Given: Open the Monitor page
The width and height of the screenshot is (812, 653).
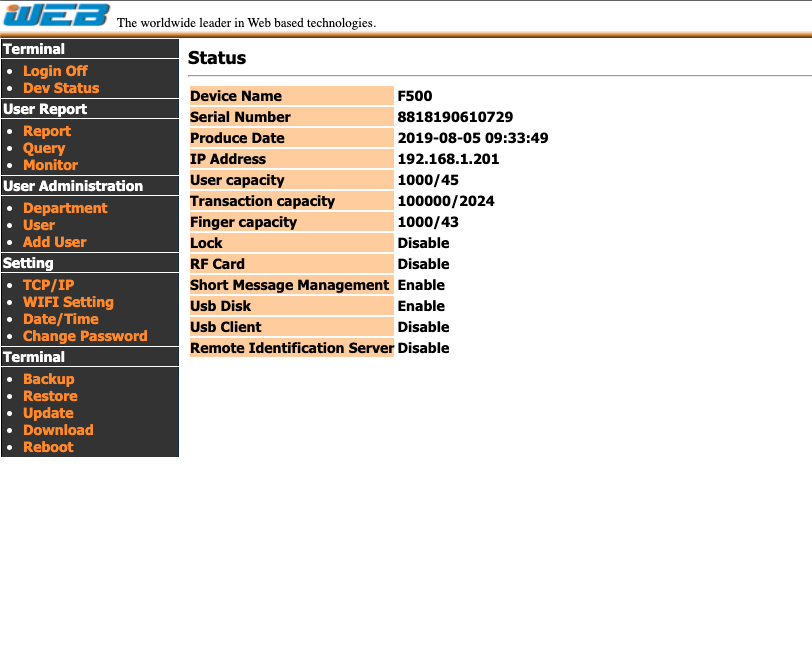Looking at the screenshot, I should coord(50,165).
